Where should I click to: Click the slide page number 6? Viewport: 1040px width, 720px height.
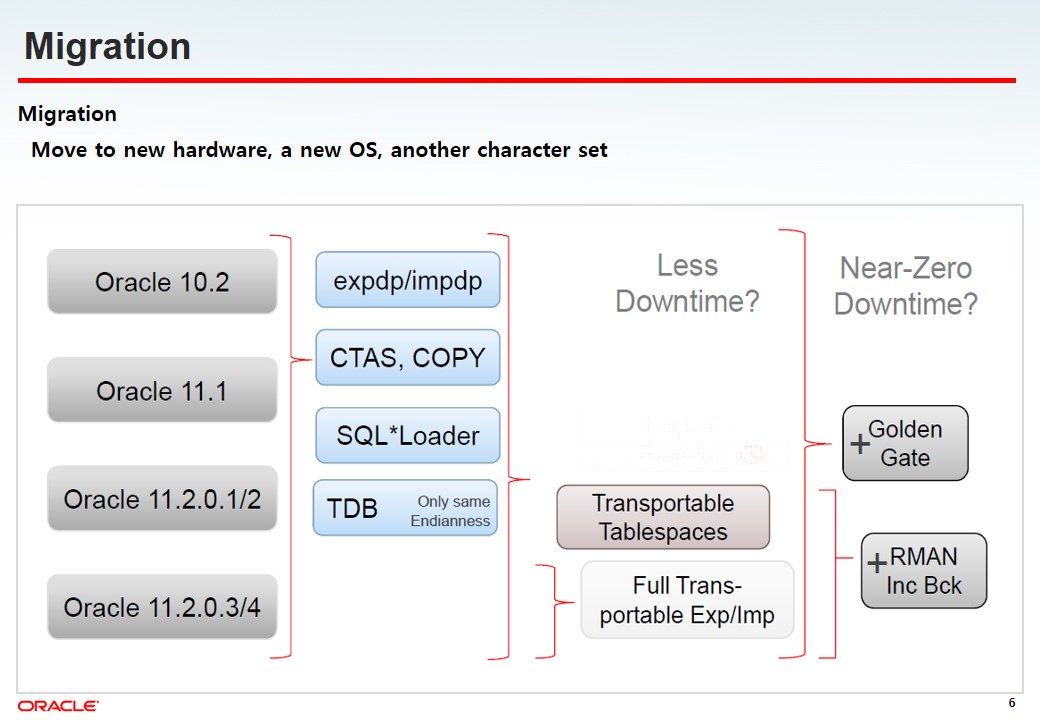[1011, 703]
